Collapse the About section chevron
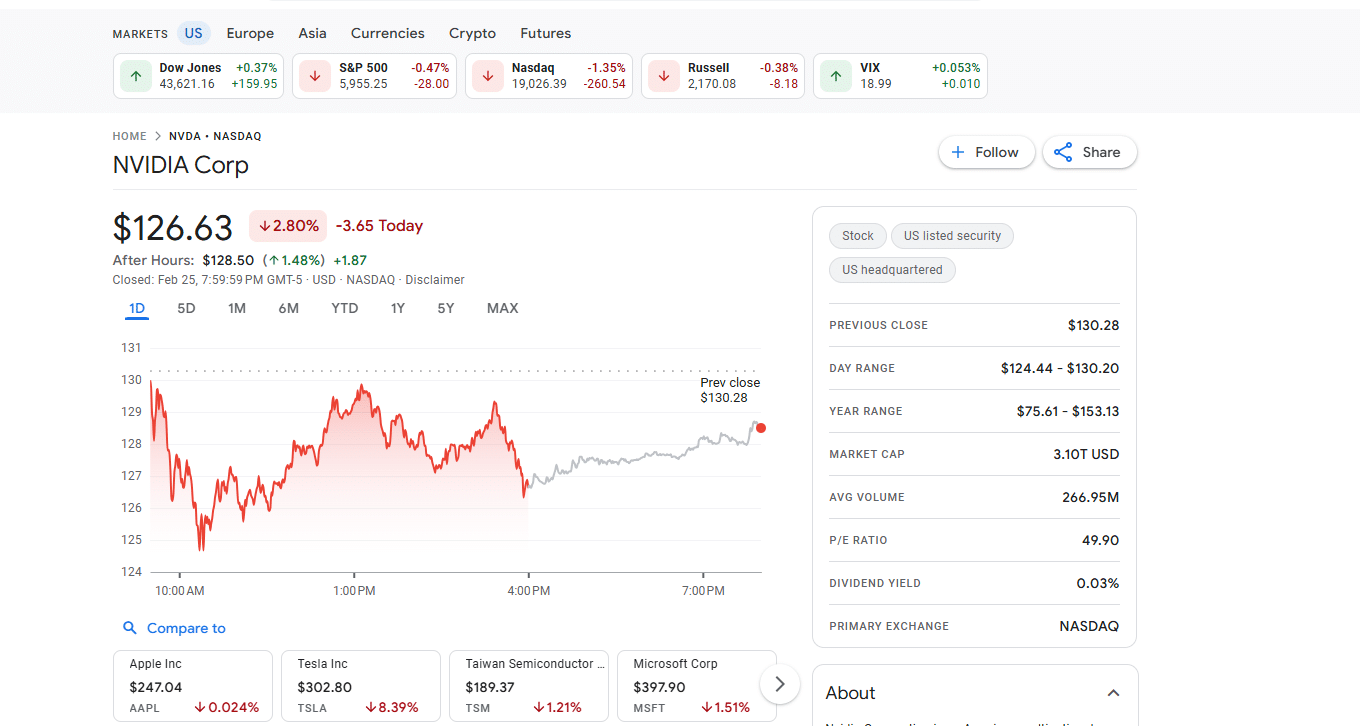Viewport: 1360px width, 726px height. click(x=1113, y=693)
